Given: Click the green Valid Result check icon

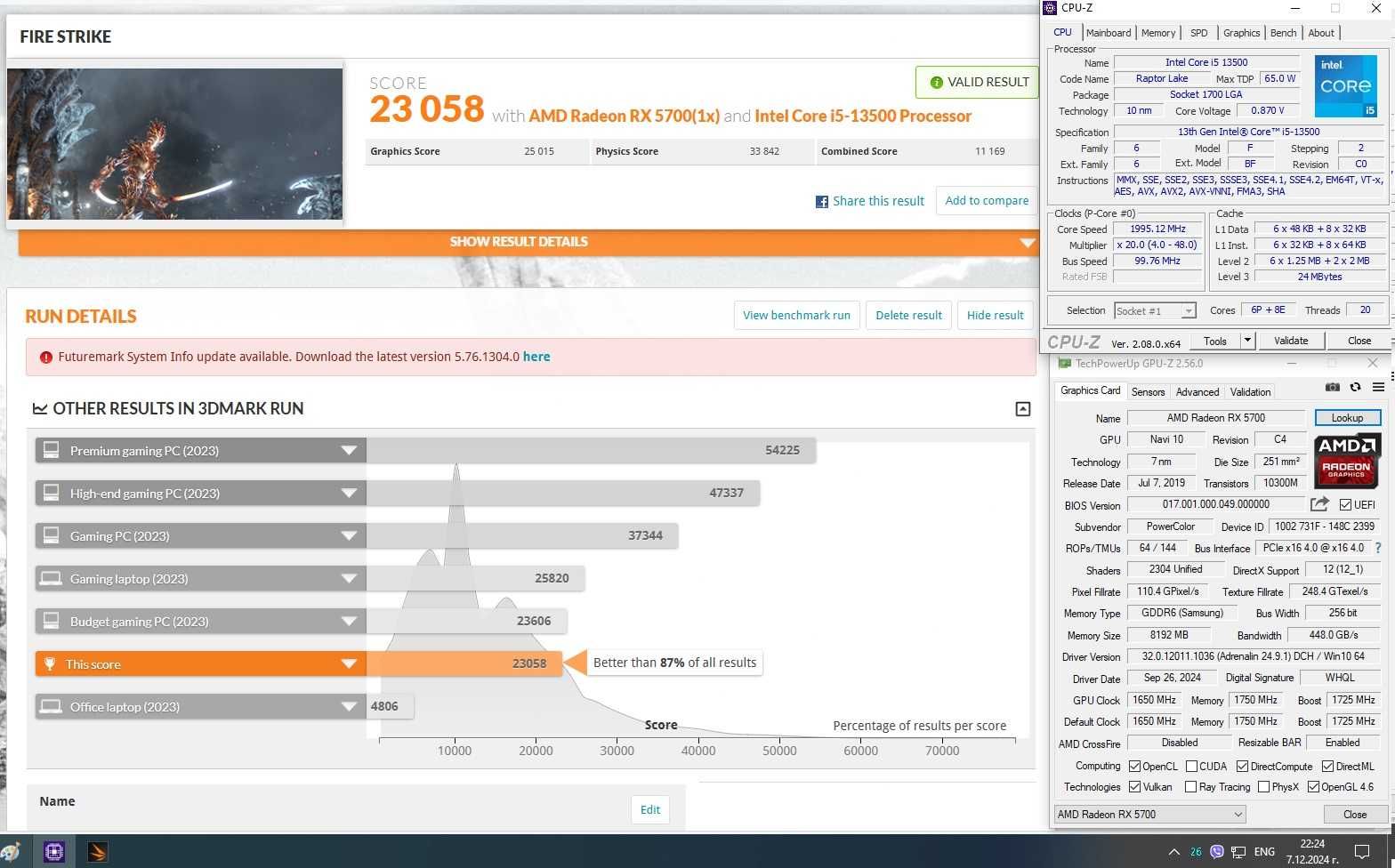Looking at the screenshot, I should (x=936, y=82).
